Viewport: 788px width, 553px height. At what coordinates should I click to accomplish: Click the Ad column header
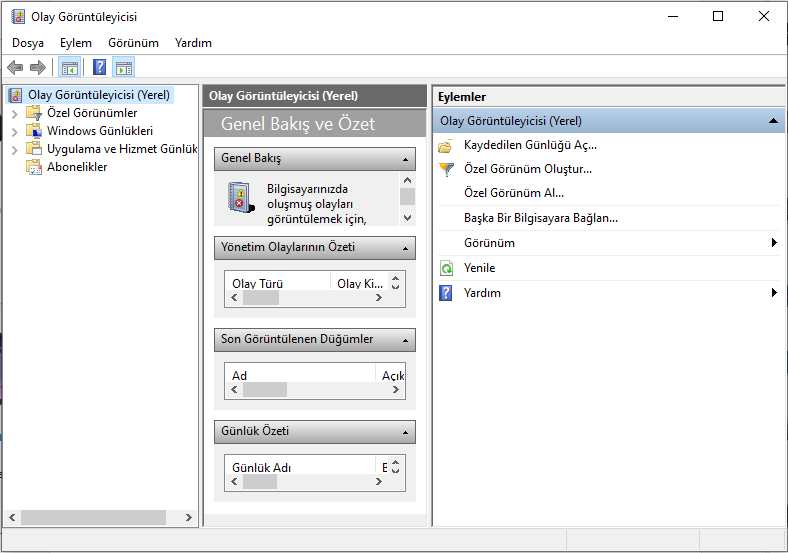tap(300, 375)
